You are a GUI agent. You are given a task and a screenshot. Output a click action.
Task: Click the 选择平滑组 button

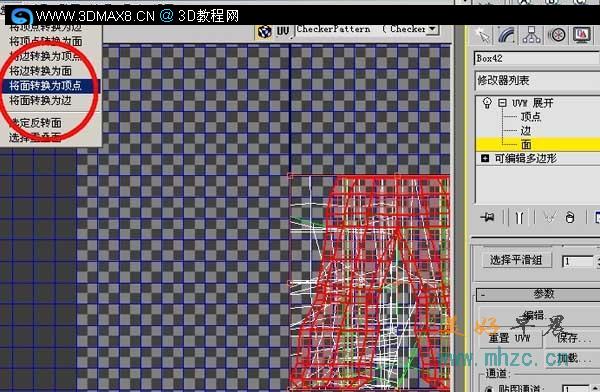point(516,260)
